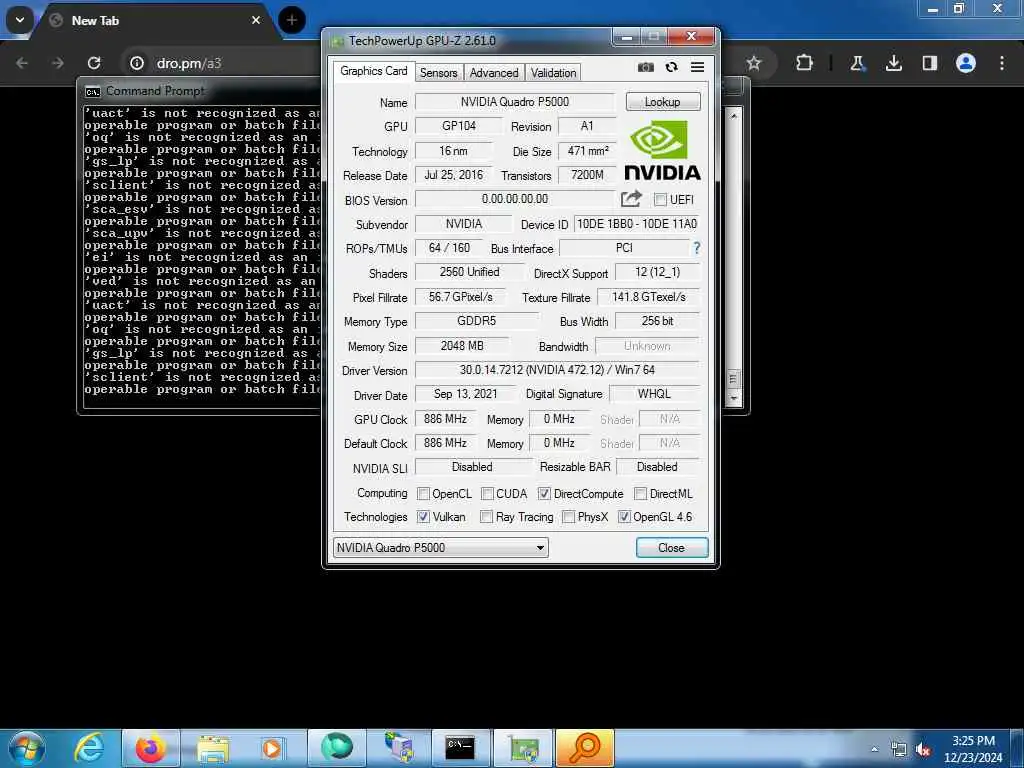Screen dimensions: 1024x768
Task: Click the clock showing 3:25 PM
Action: tap(972, 741)
